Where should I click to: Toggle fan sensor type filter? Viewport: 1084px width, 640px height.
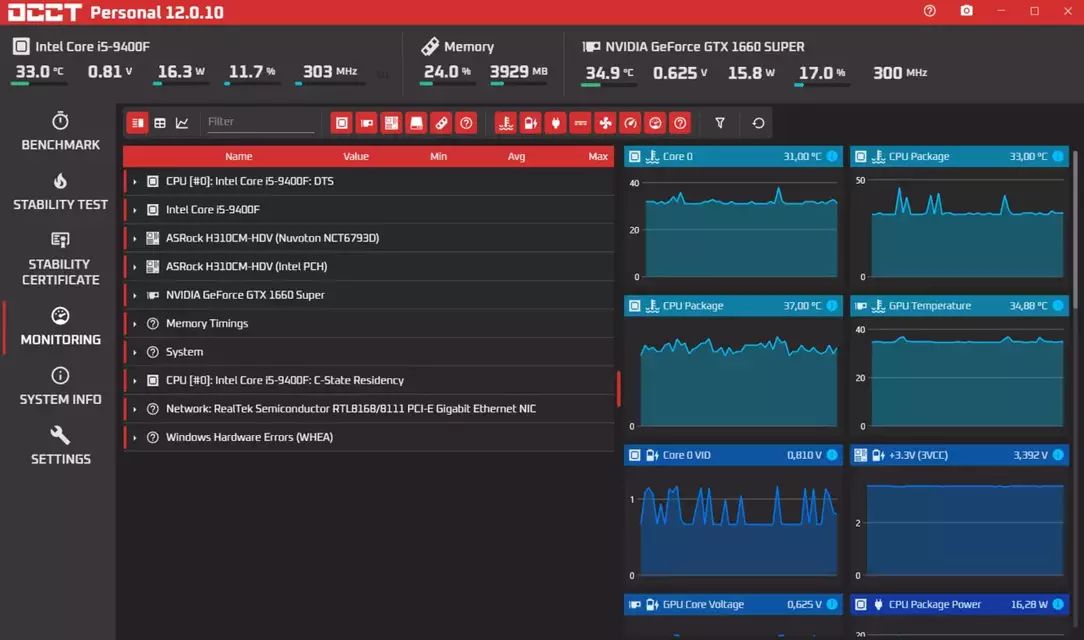pos(606,123)
